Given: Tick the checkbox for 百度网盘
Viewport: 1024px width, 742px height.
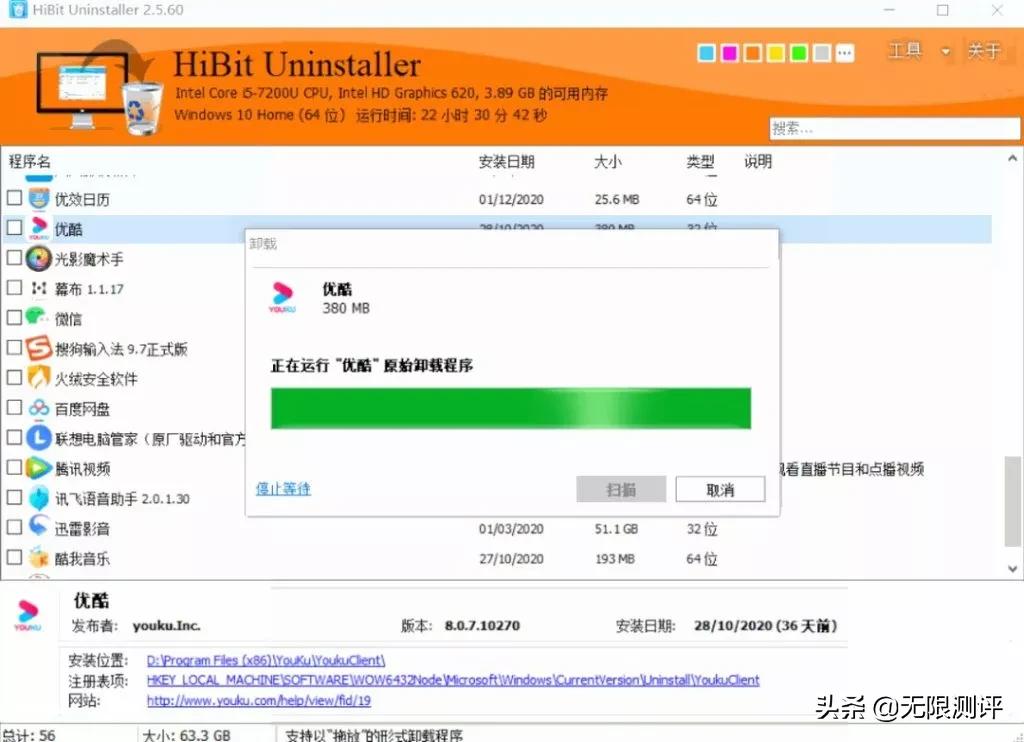Looking at the screenshot, I should (14, 407).
